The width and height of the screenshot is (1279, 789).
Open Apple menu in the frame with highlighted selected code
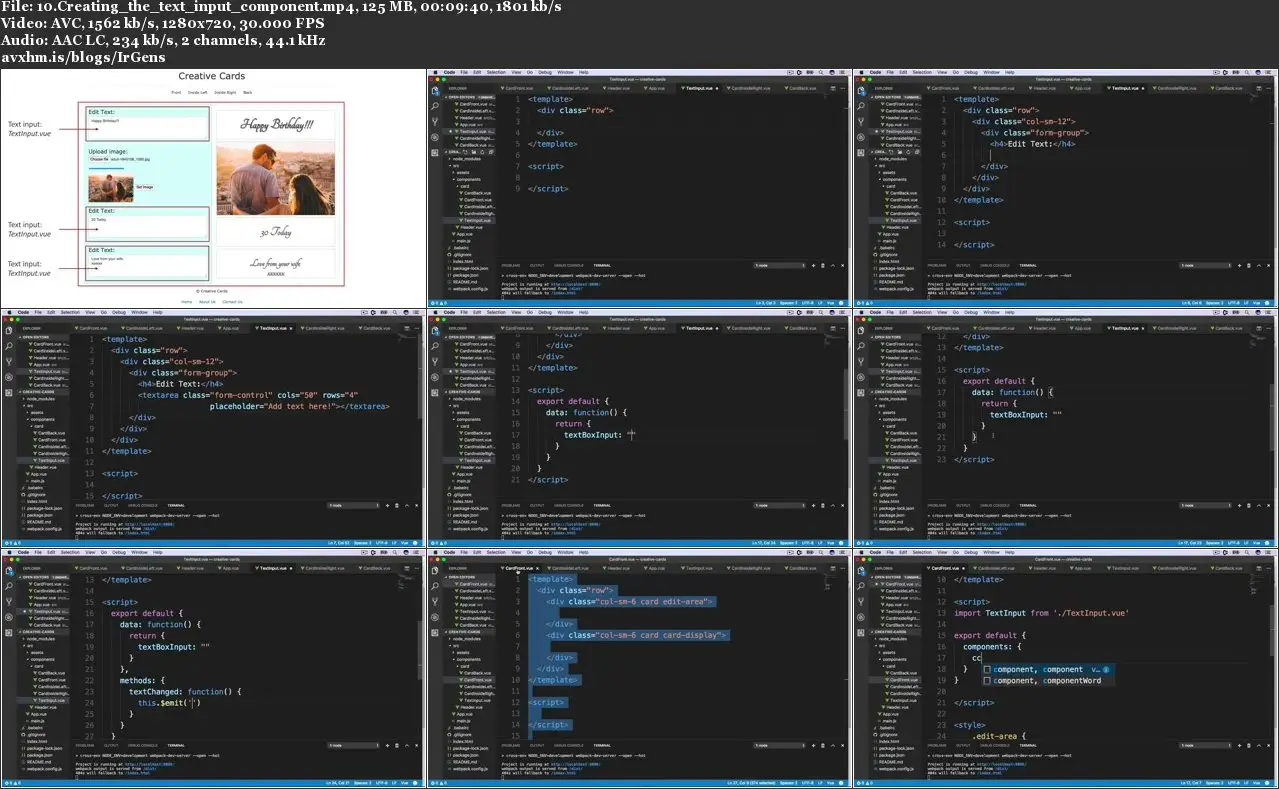coord(435,552)
